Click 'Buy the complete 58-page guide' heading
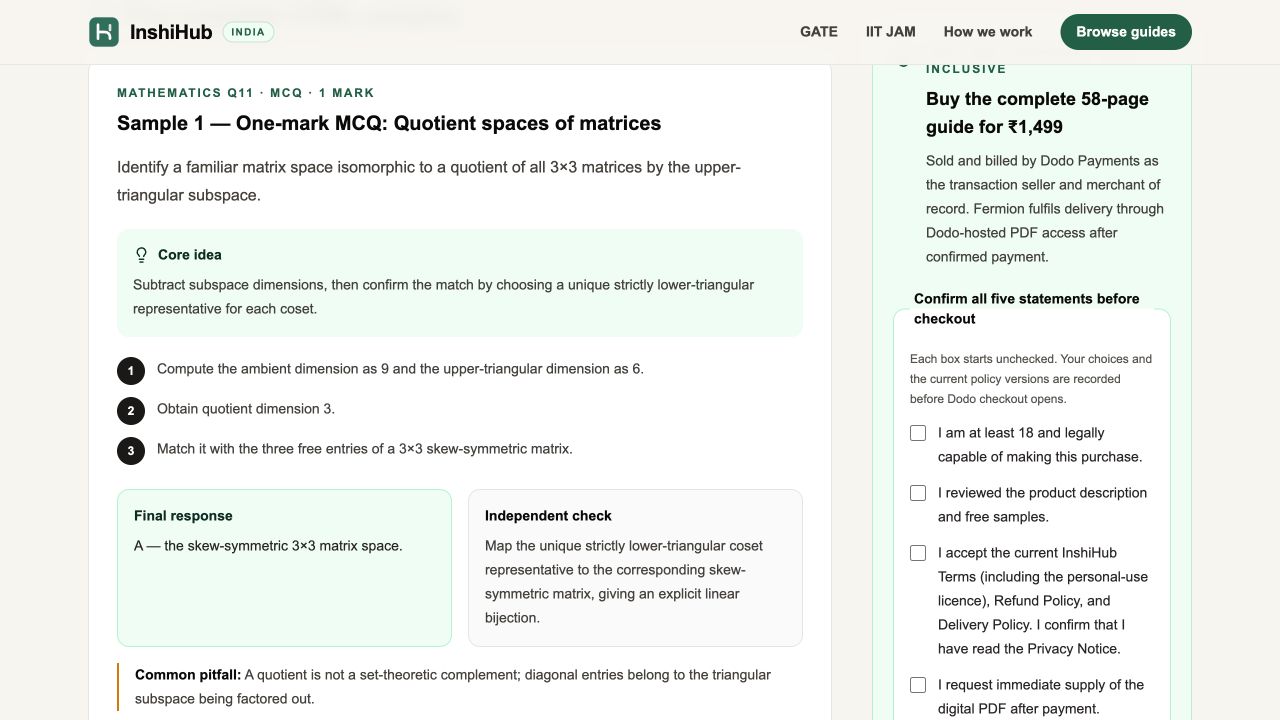1280x720 pixels. coord(1037,113)
